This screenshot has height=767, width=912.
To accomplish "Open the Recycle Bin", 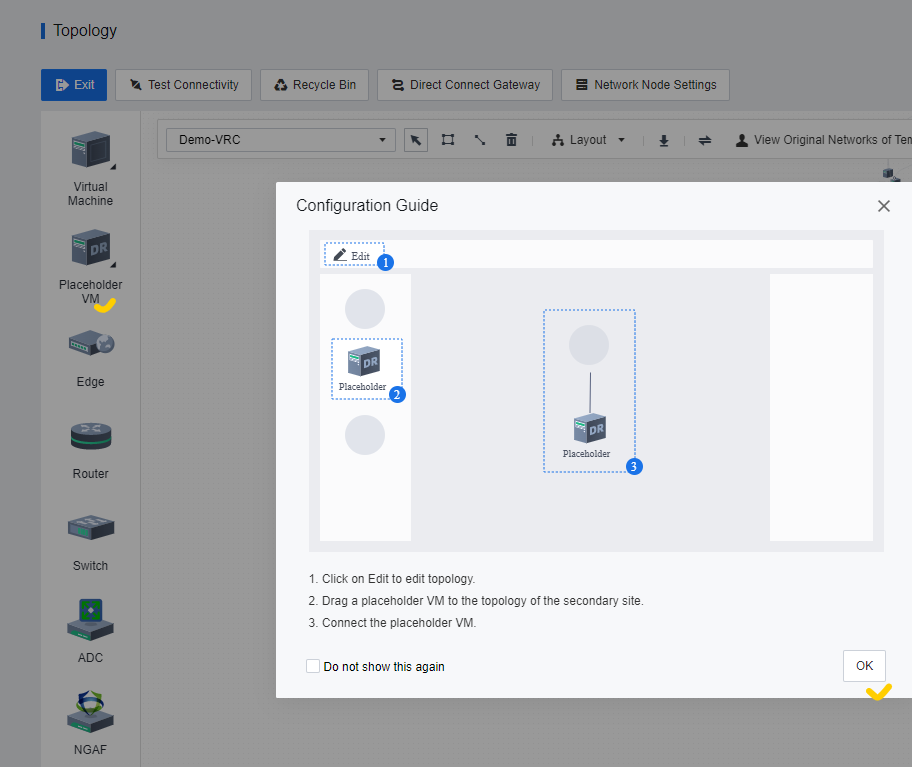I will point(314,85).
